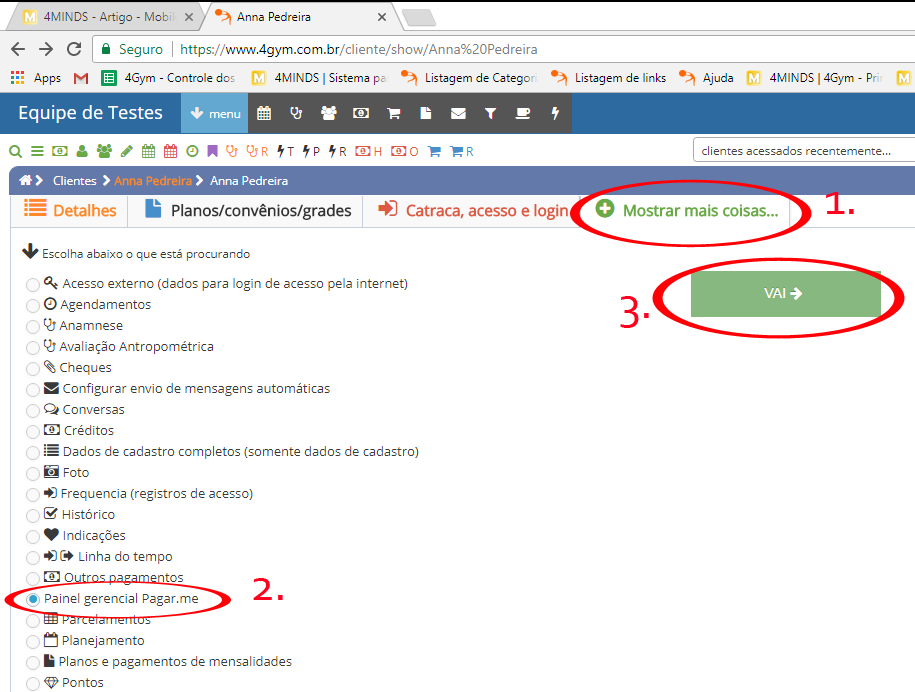Click the coffee cup icon in the toolbar
Viewport: 915px width, 692px height.
pyautogui.click(x=523, y=114)
